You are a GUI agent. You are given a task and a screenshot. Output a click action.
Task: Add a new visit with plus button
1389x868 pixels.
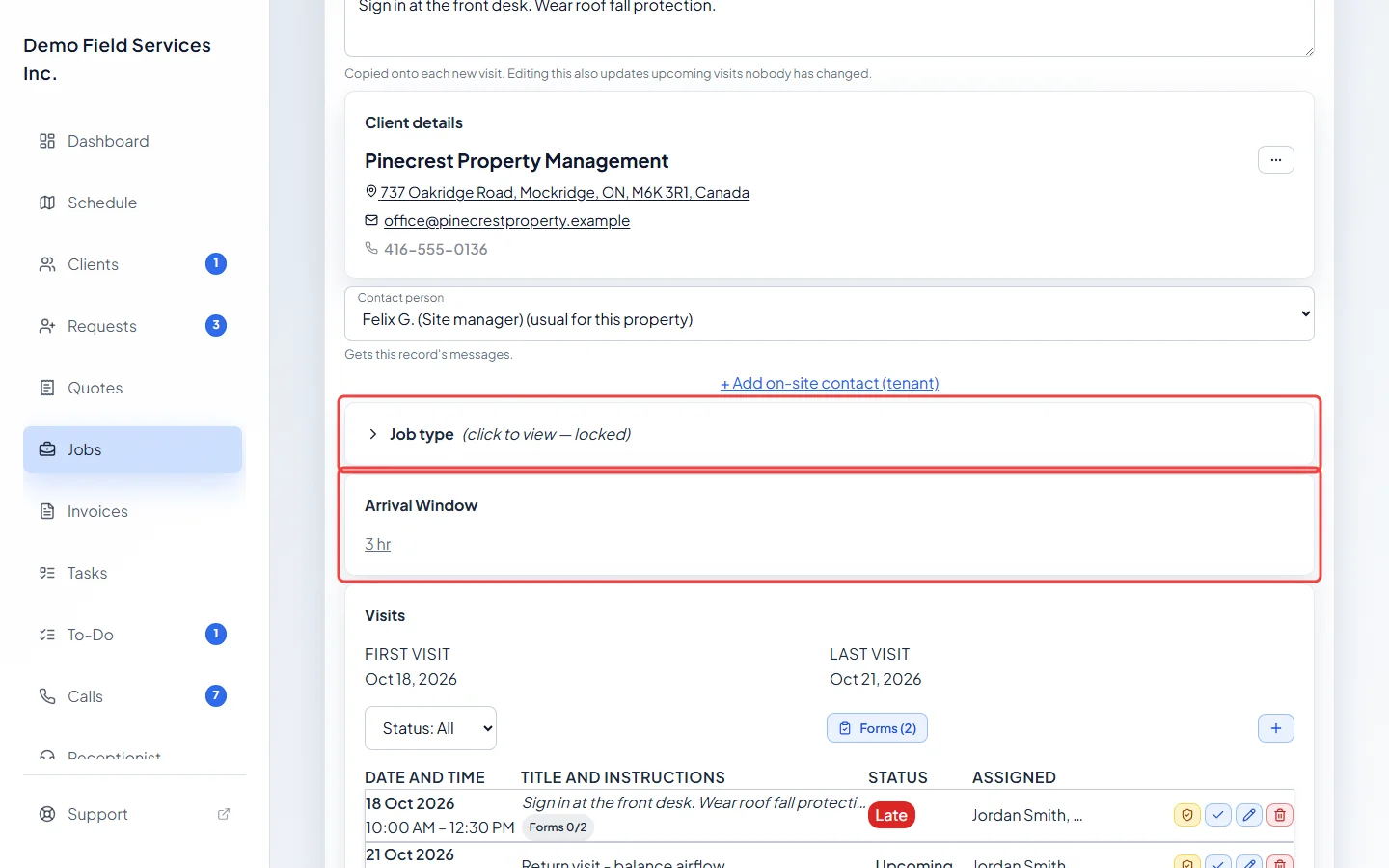pyautogui.click(x=1275, y=728)
